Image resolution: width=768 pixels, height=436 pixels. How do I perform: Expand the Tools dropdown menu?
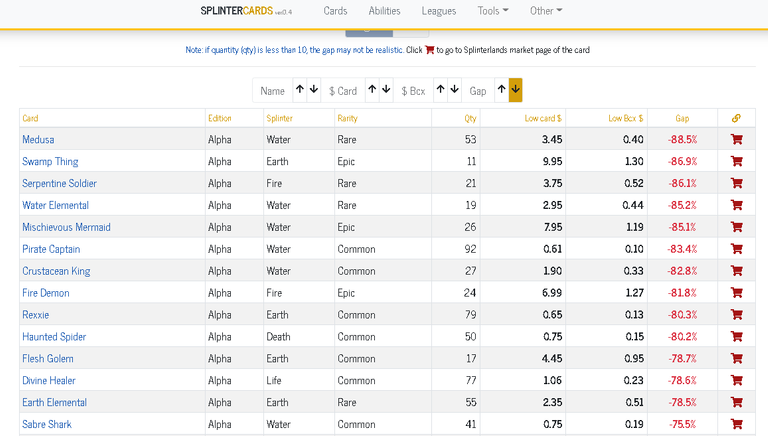tap(493, 11)
